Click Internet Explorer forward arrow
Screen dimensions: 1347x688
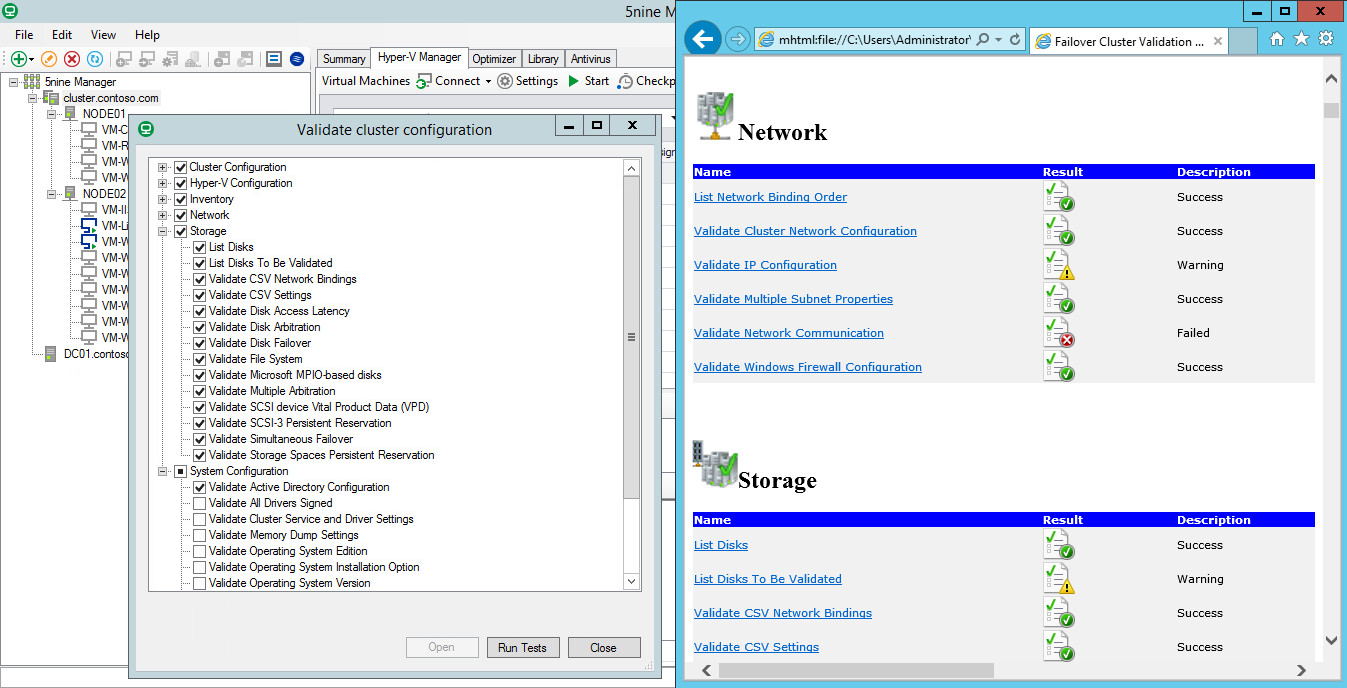[738, 39]
